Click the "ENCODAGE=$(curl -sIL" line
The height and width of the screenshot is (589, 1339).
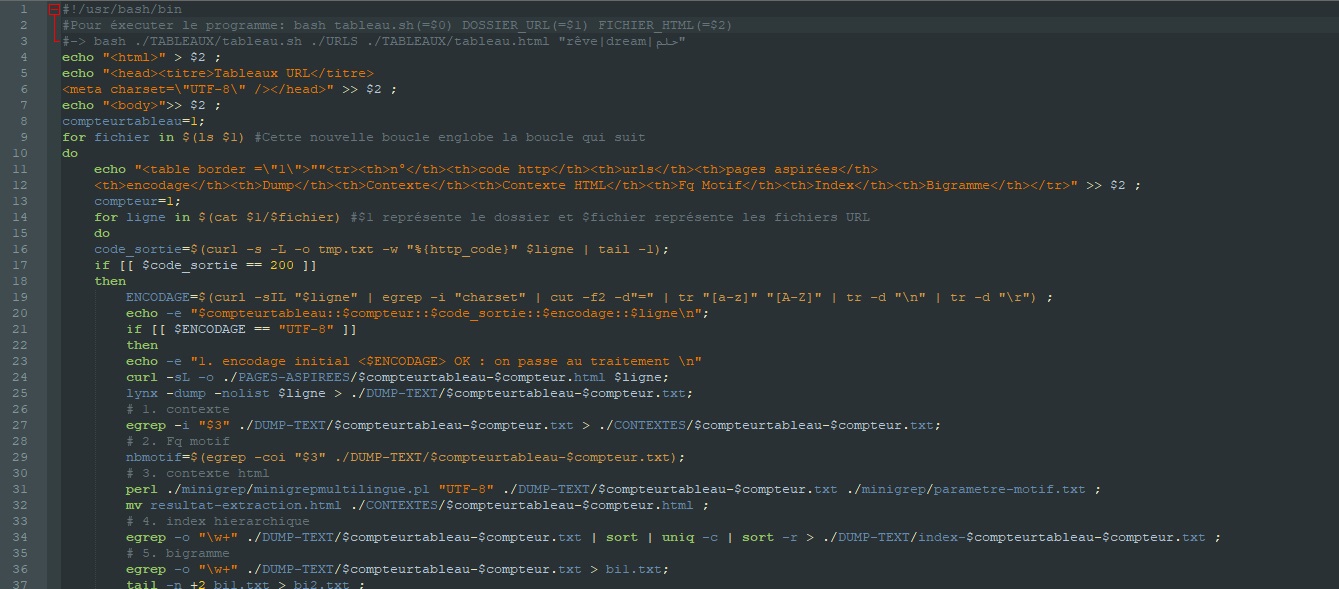pyautogui.click(x=590, y=297)
